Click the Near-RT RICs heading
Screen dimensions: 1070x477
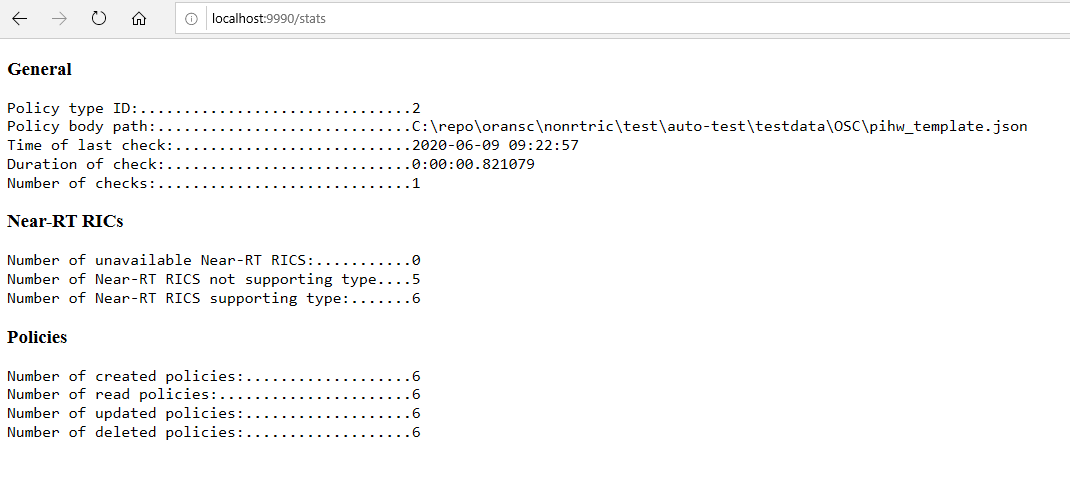tap(65, 221)
